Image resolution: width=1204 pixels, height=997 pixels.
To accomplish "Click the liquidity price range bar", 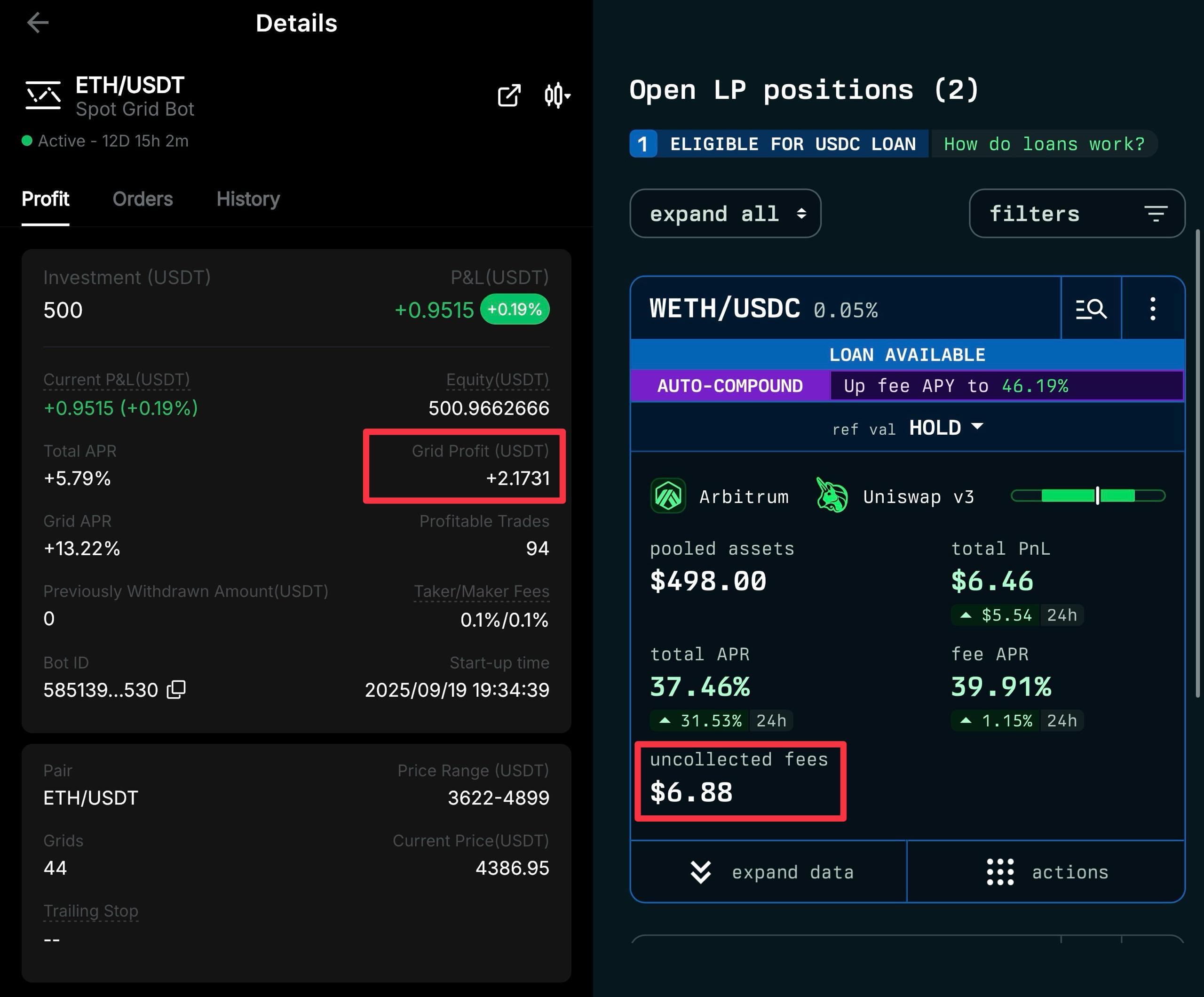I will (1088, 495).
